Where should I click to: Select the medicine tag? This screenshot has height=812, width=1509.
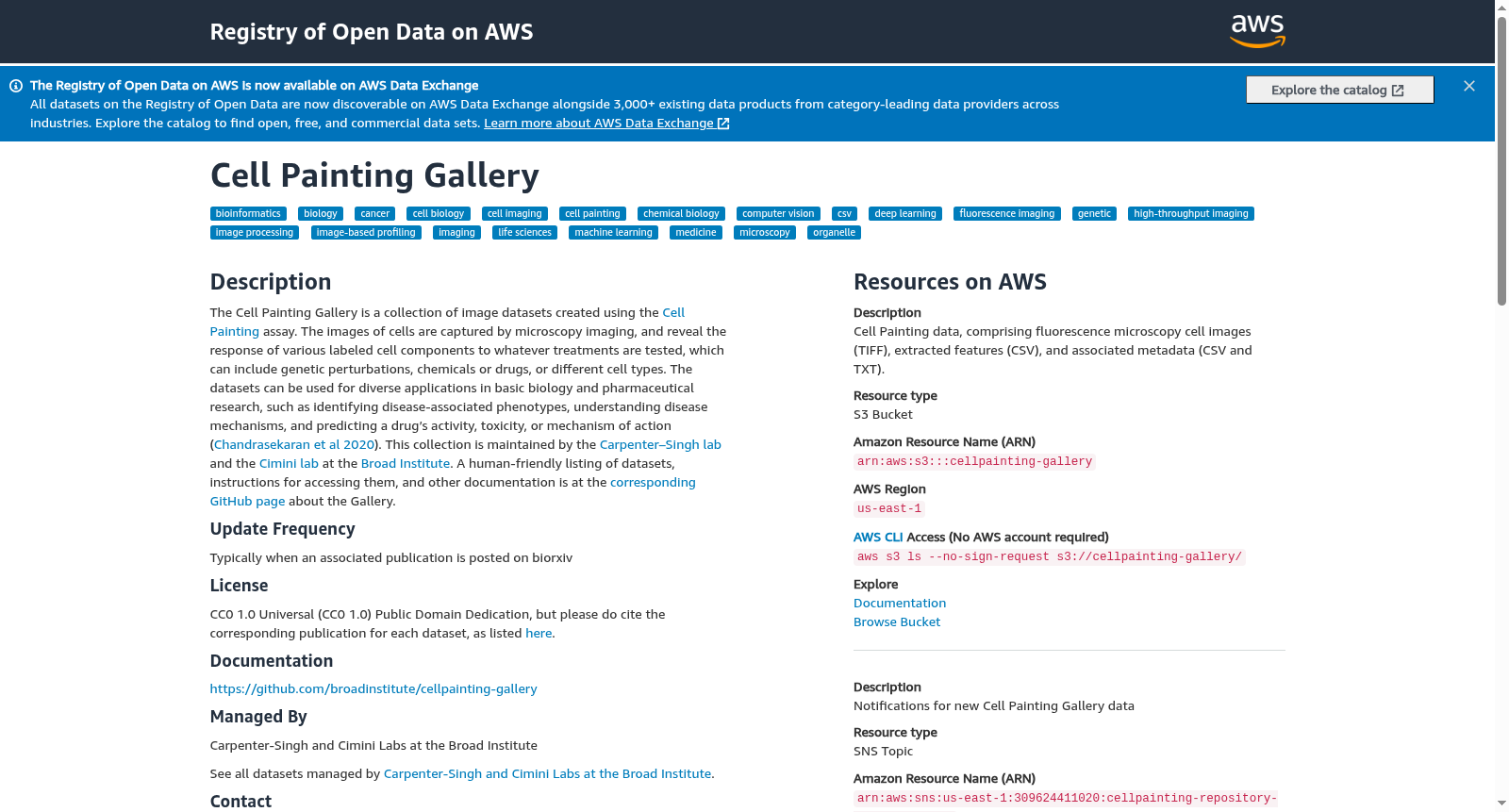click(696, 233)
